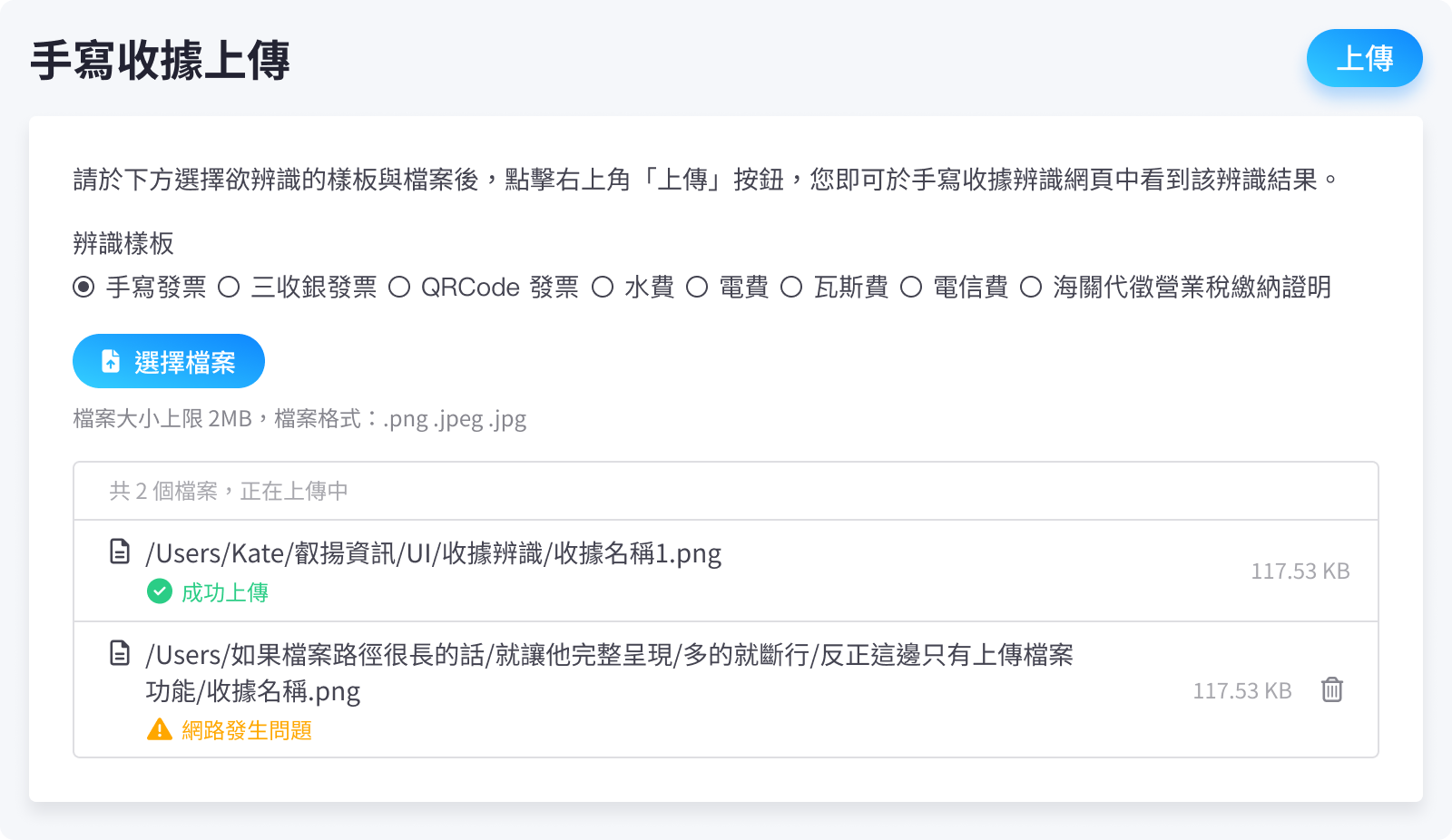
Task: Select the 手寫發票 radio option
Action: [x=83, y=288]
